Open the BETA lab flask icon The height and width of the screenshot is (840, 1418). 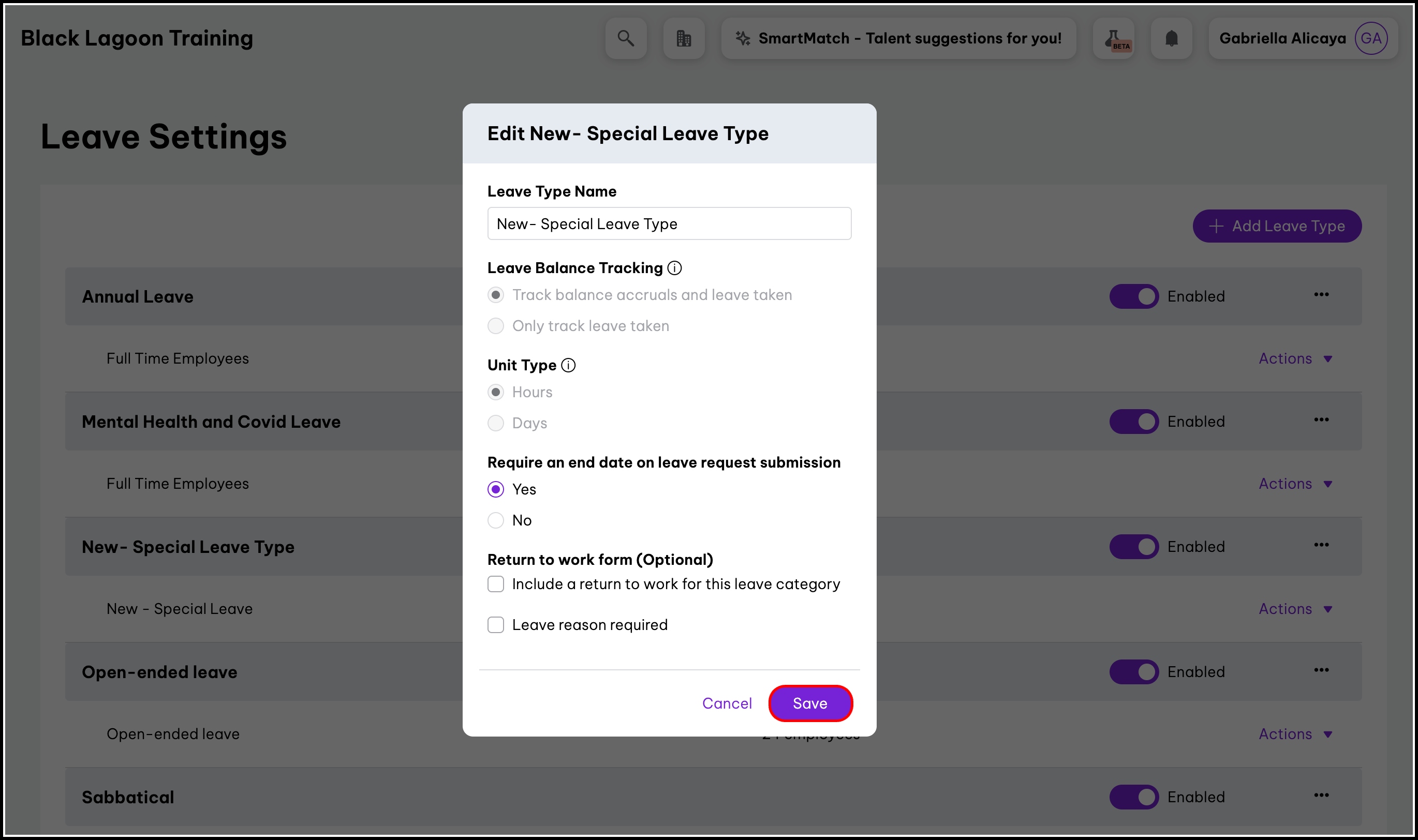[1113, 38]
